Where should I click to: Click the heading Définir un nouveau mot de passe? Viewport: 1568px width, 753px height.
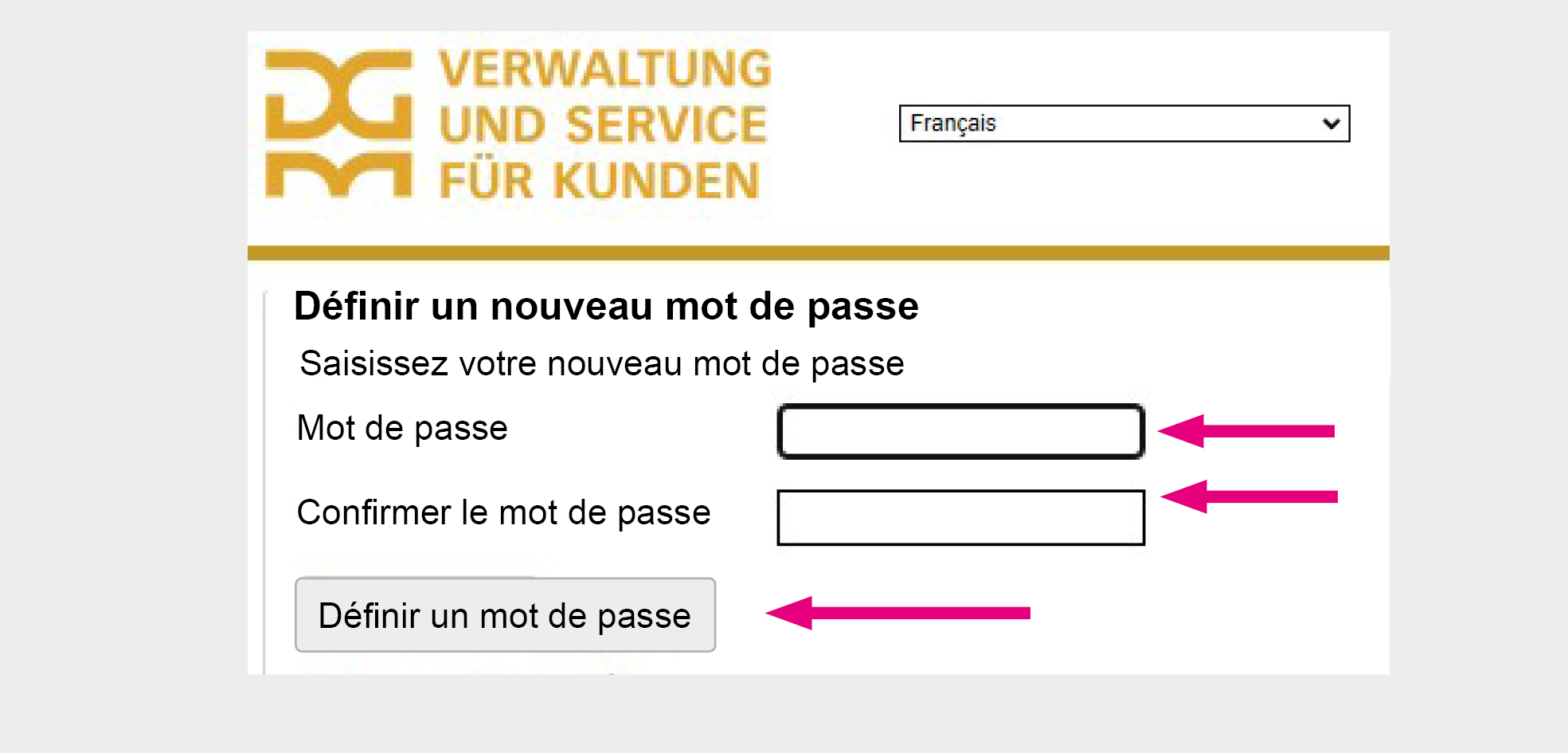(x=606, y=307)
